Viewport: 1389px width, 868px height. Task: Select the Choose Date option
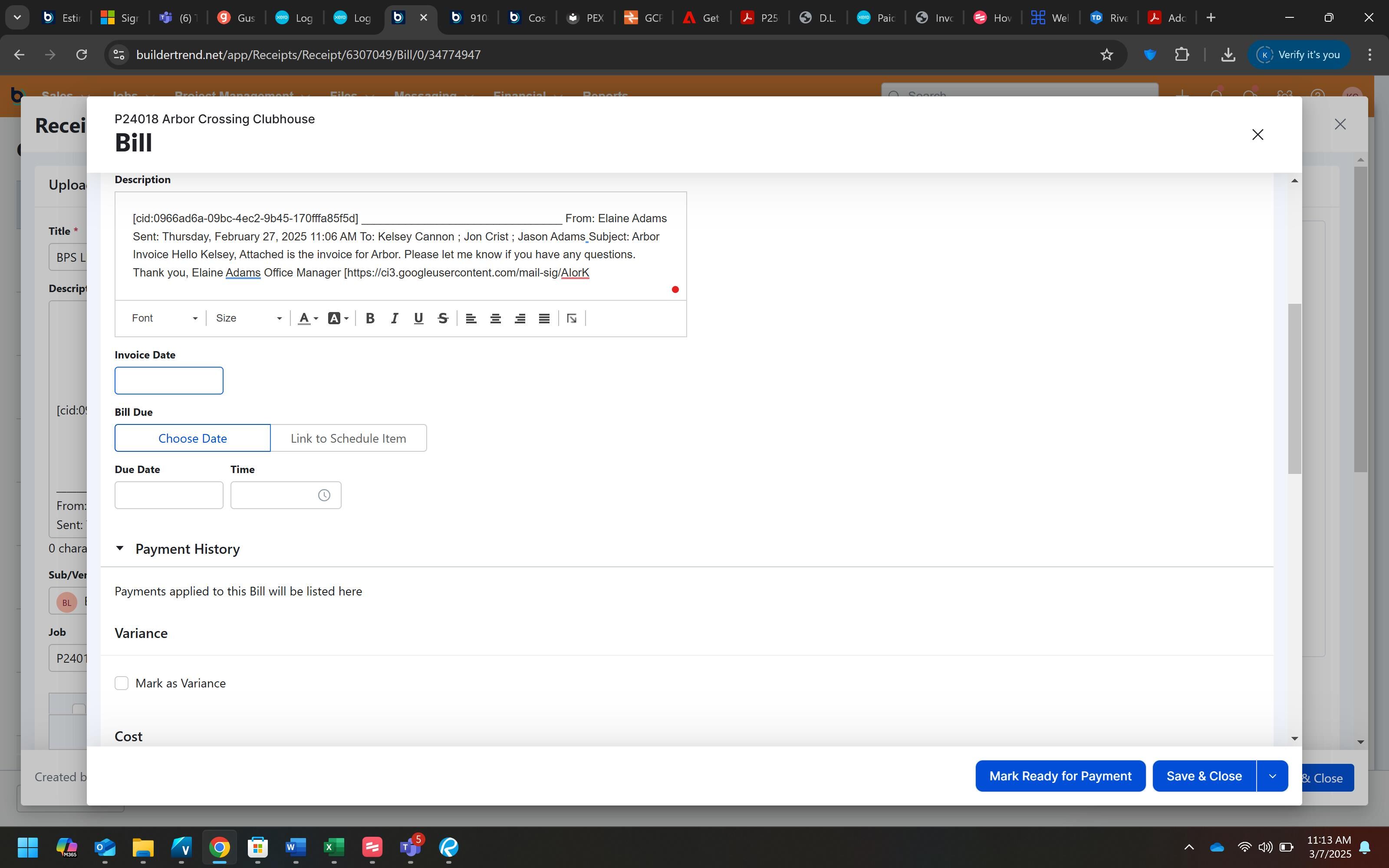point(192,439)
